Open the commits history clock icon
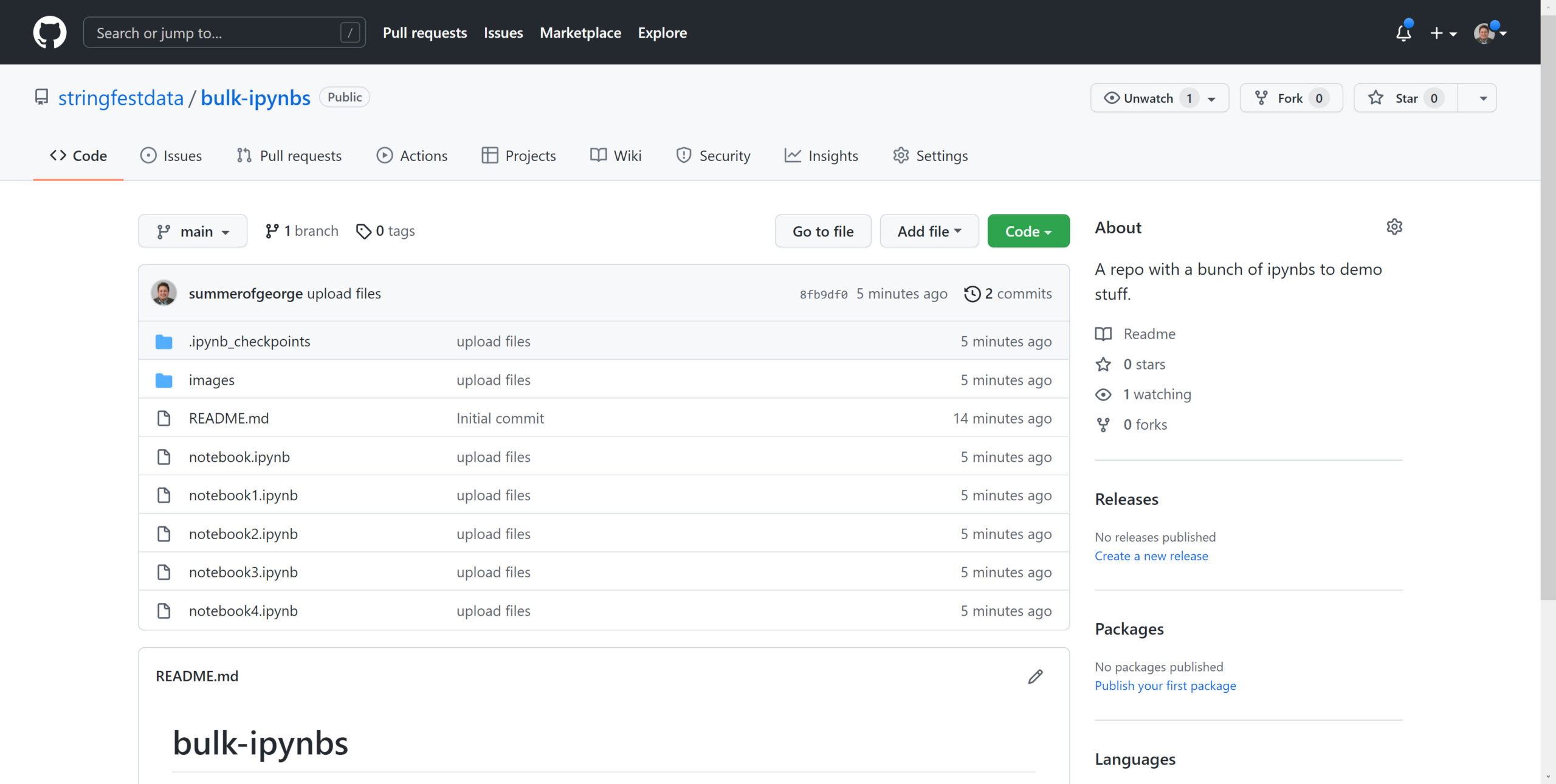 [972, 294]
